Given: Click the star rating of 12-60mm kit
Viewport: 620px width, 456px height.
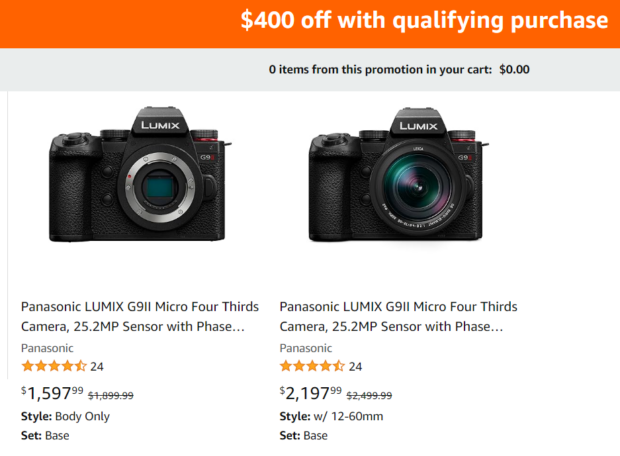Looking at the screenshot, I should click(x=312, y=366).
